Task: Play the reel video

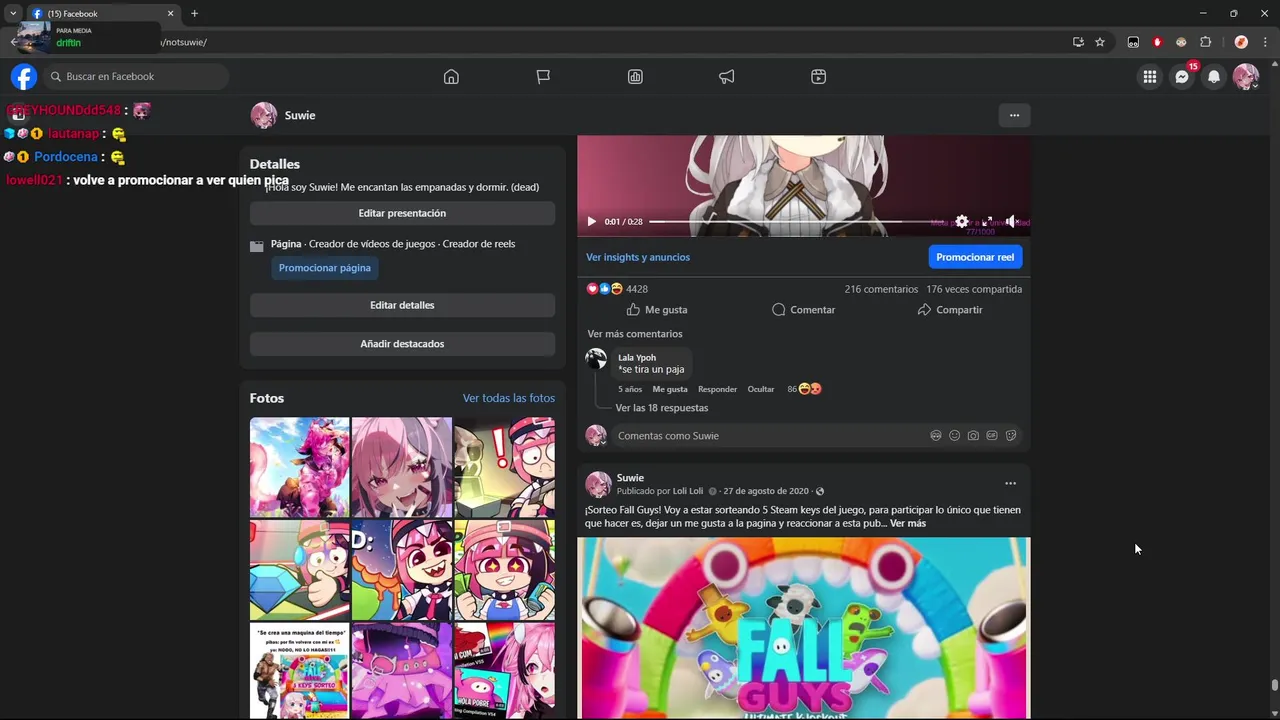Action: (x=591, y=222)
